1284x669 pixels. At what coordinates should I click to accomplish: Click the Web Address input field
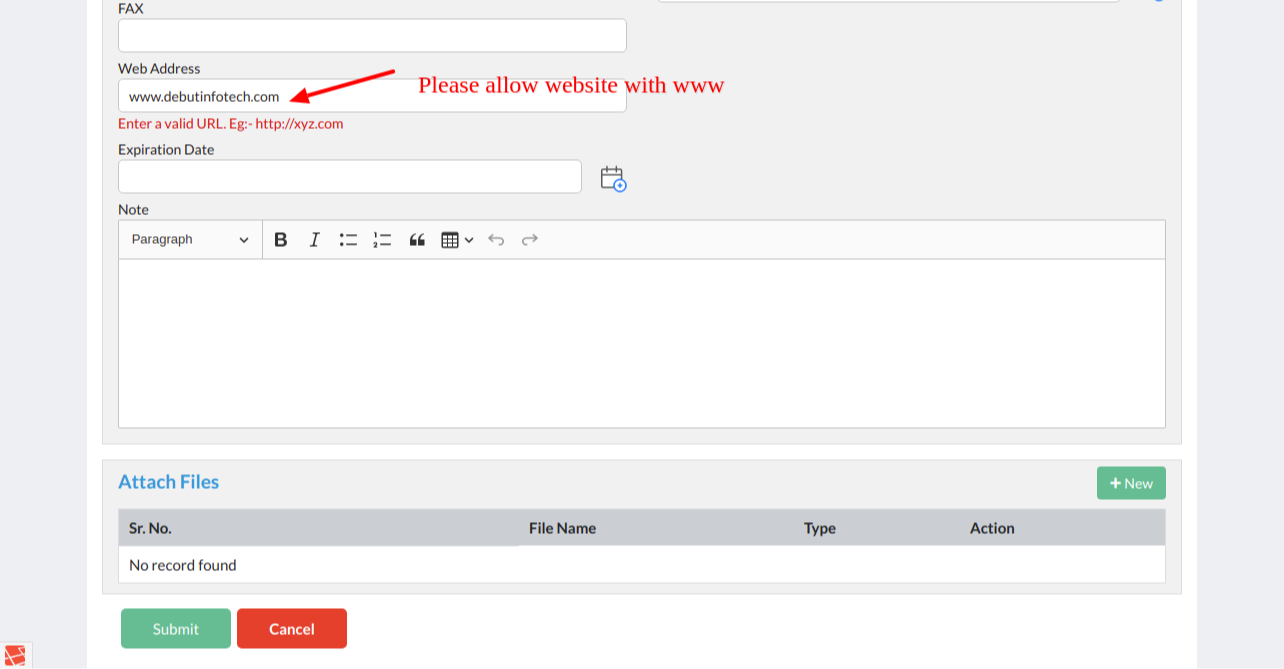tap(372, 96)
